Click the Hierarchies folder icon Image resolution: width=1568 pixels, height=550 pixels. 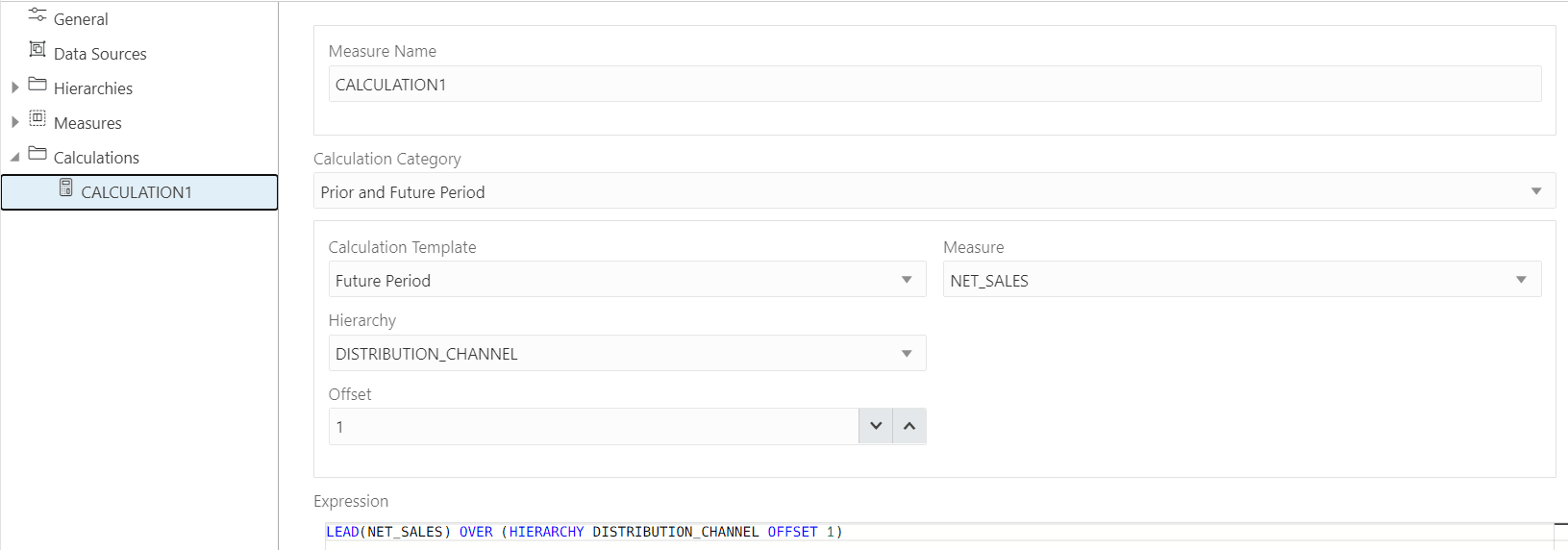pyautogui.click(x=37, y=85)
